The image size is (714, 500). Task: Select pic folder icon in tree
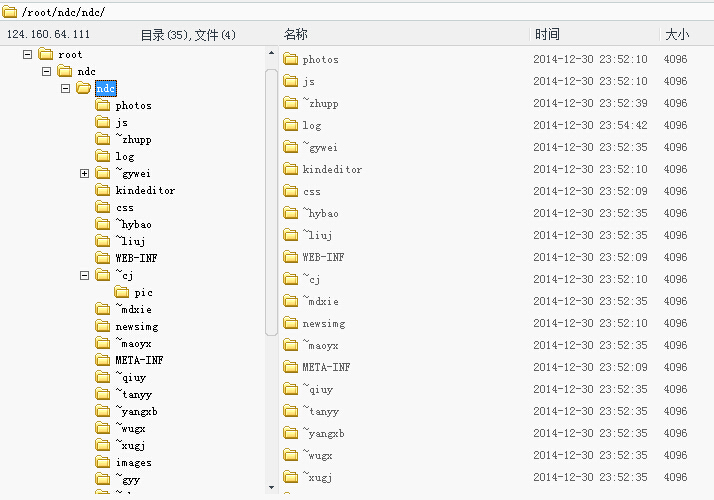pyautogui.click(x=122, y=292)
